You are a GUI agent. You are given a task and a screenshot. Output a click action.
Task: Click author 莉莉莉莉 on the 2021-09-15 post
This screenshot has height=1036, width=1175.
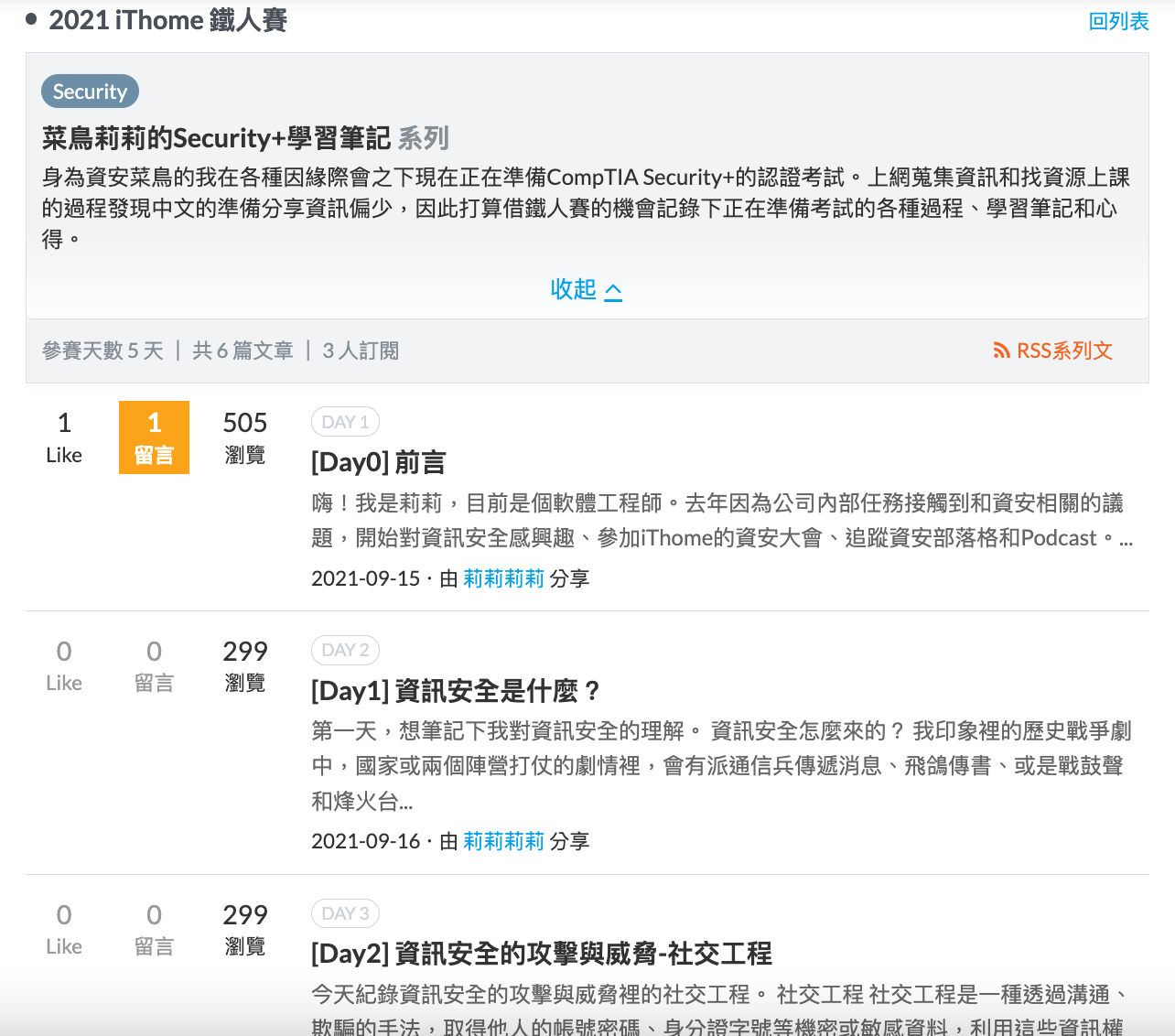tap(503, 578)
